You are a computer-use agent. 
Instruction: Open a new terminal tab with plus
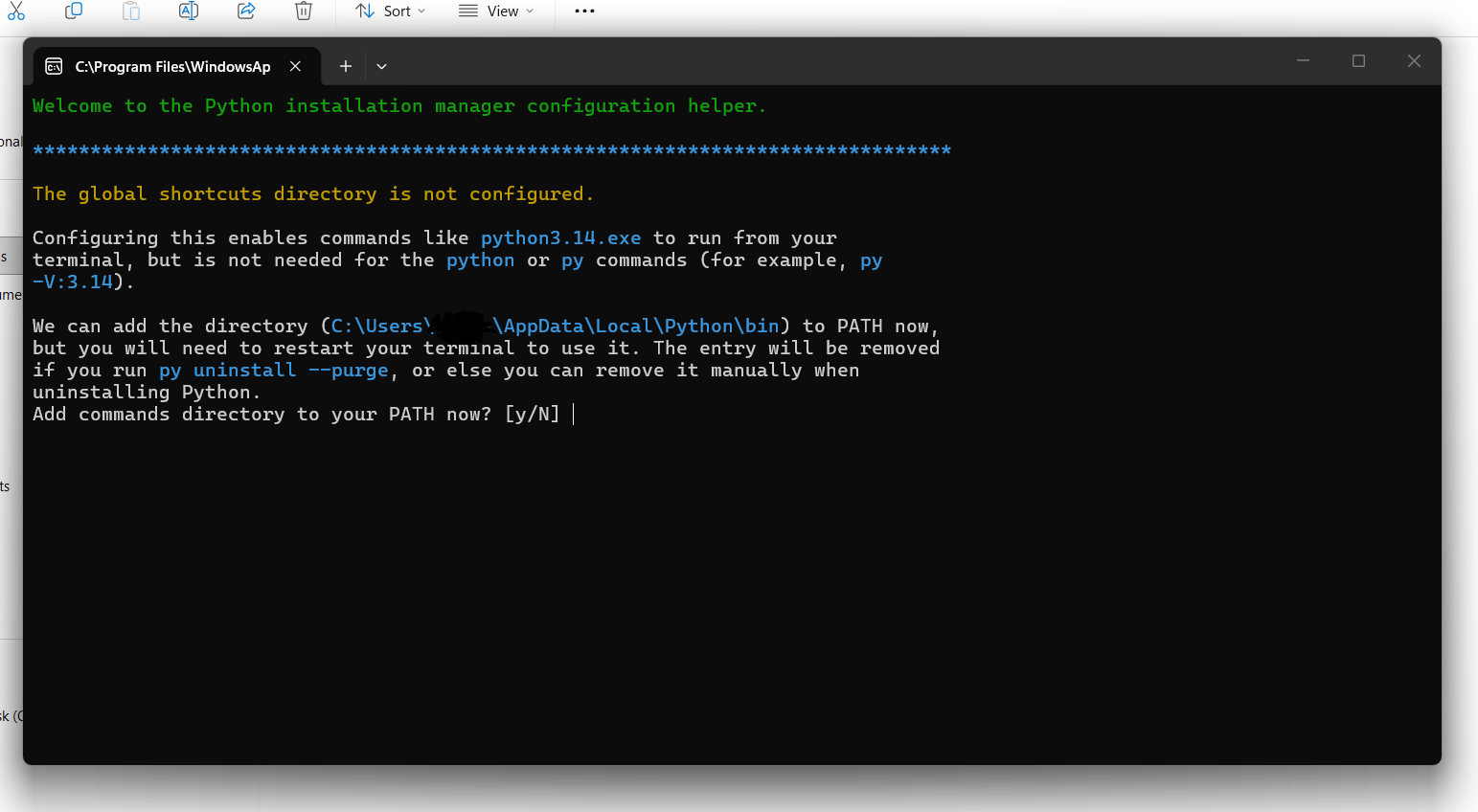[x=346, y=66]
